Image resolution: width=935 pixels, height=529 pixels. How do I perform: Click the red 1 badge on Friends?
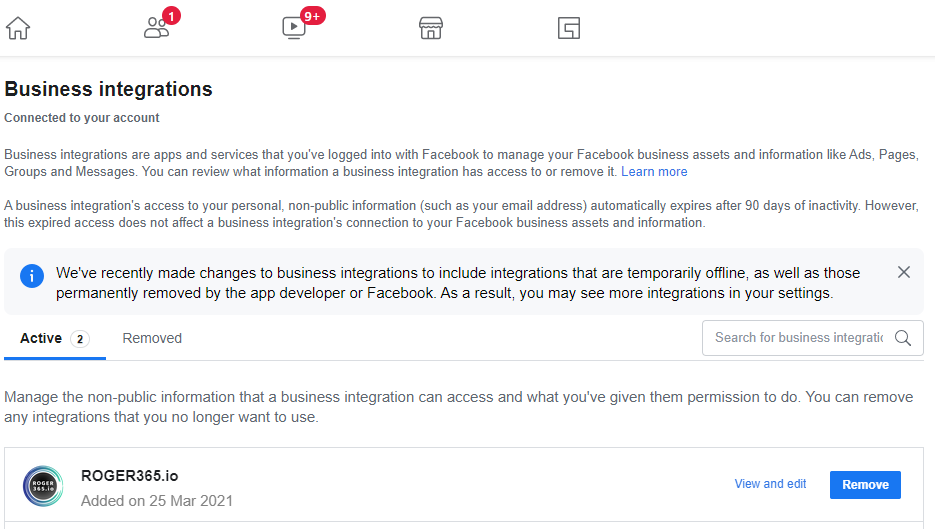click(x=171, y=15)
